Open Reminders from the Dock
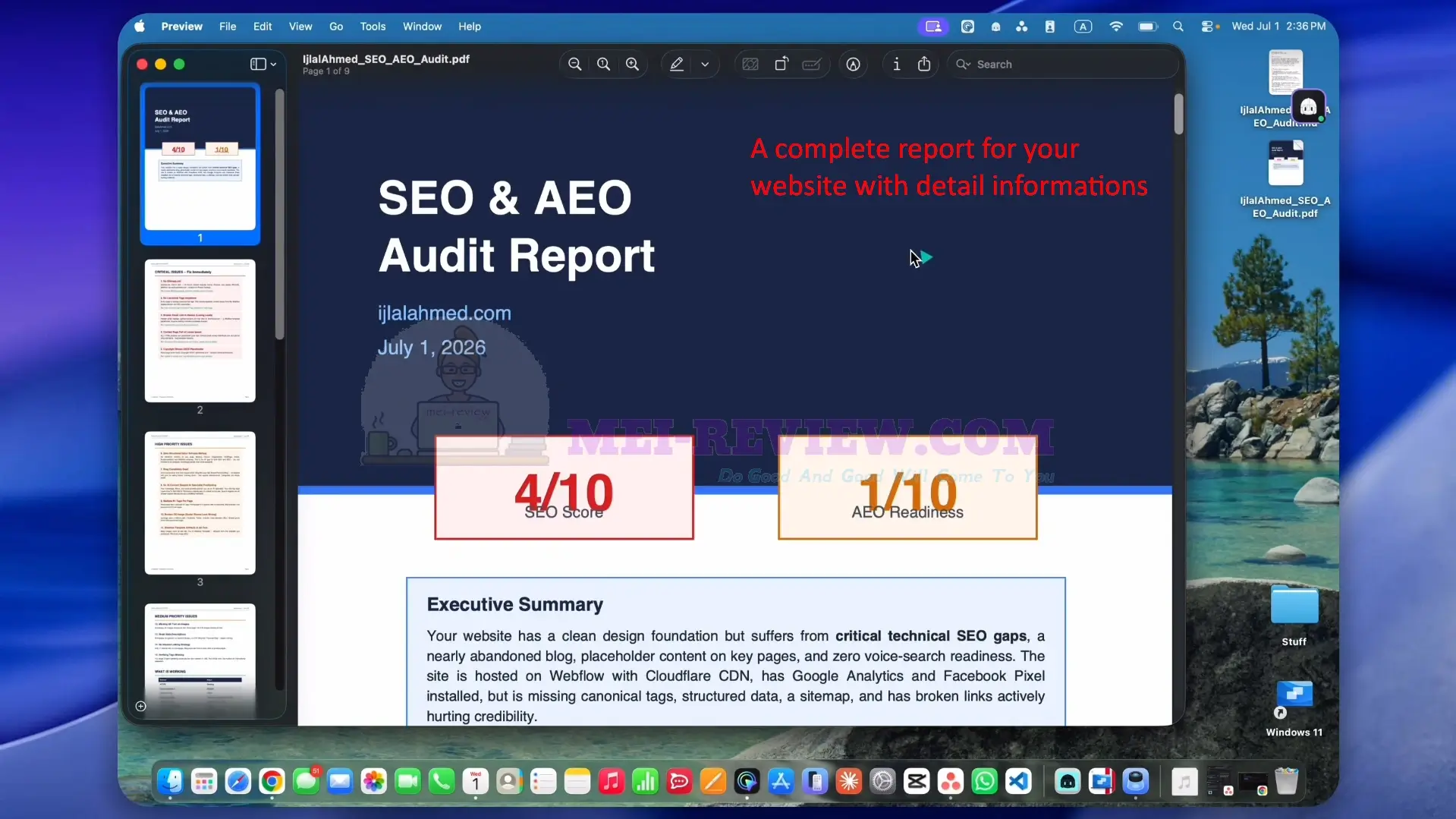This screenshot has width=1456, height=819. point(543,781)
